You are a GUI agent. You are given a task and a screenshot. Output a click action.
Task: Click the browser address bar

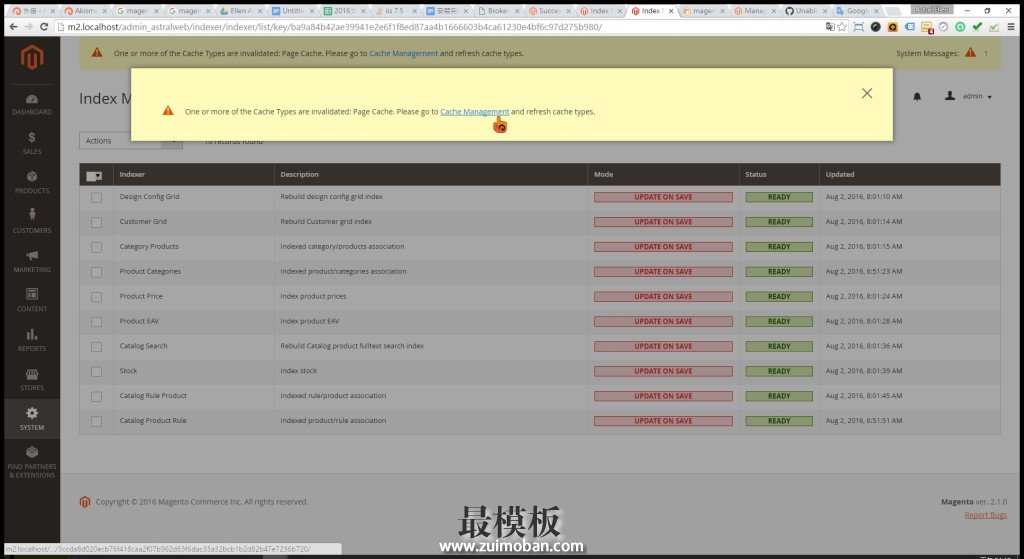coord(400,26)
